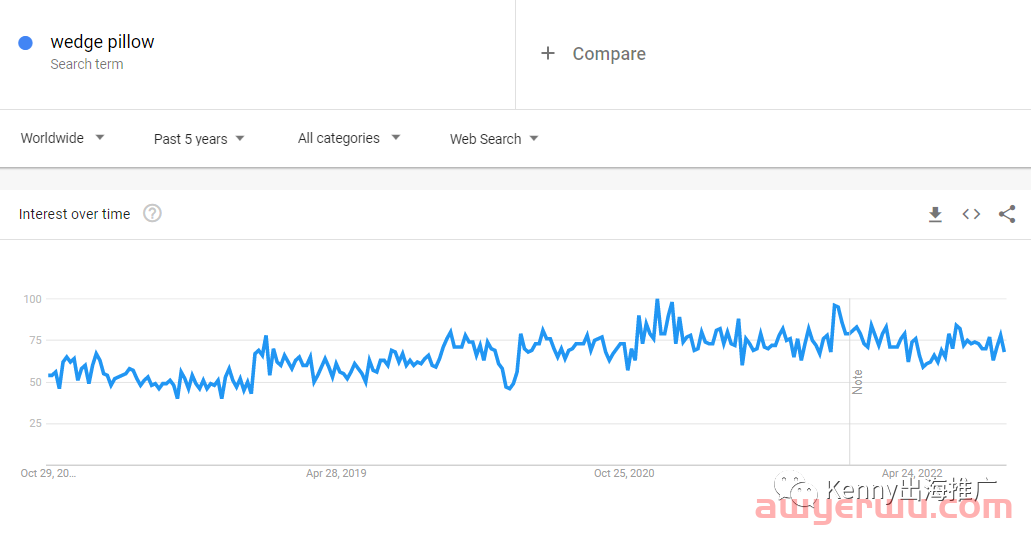Click the highest peak at 100
Viewport: 1031px width, 538px height.
pyautogui.click(x=657, y=301)
